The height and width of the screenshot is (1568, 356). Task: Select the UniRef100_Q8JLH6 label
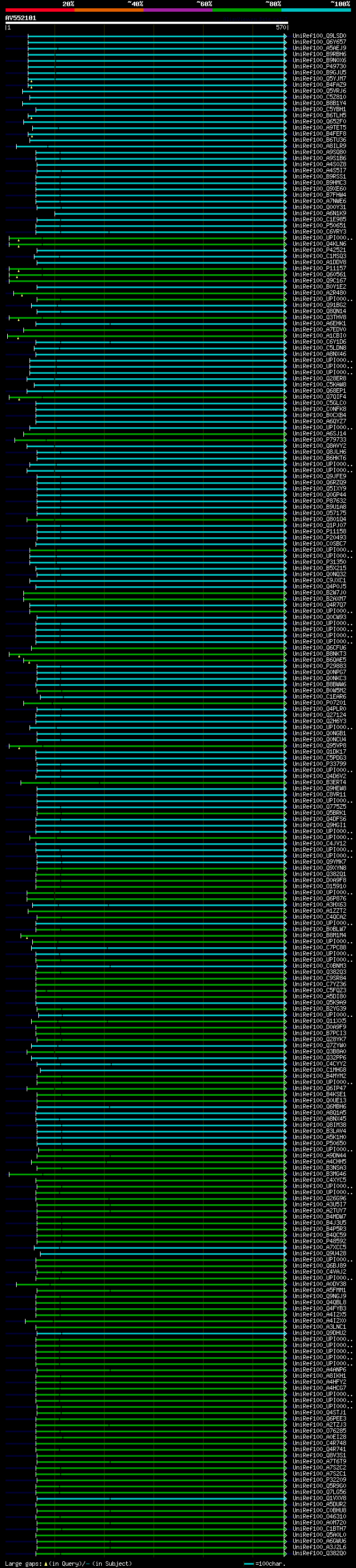pyautogui.click(x=319, y=452)
